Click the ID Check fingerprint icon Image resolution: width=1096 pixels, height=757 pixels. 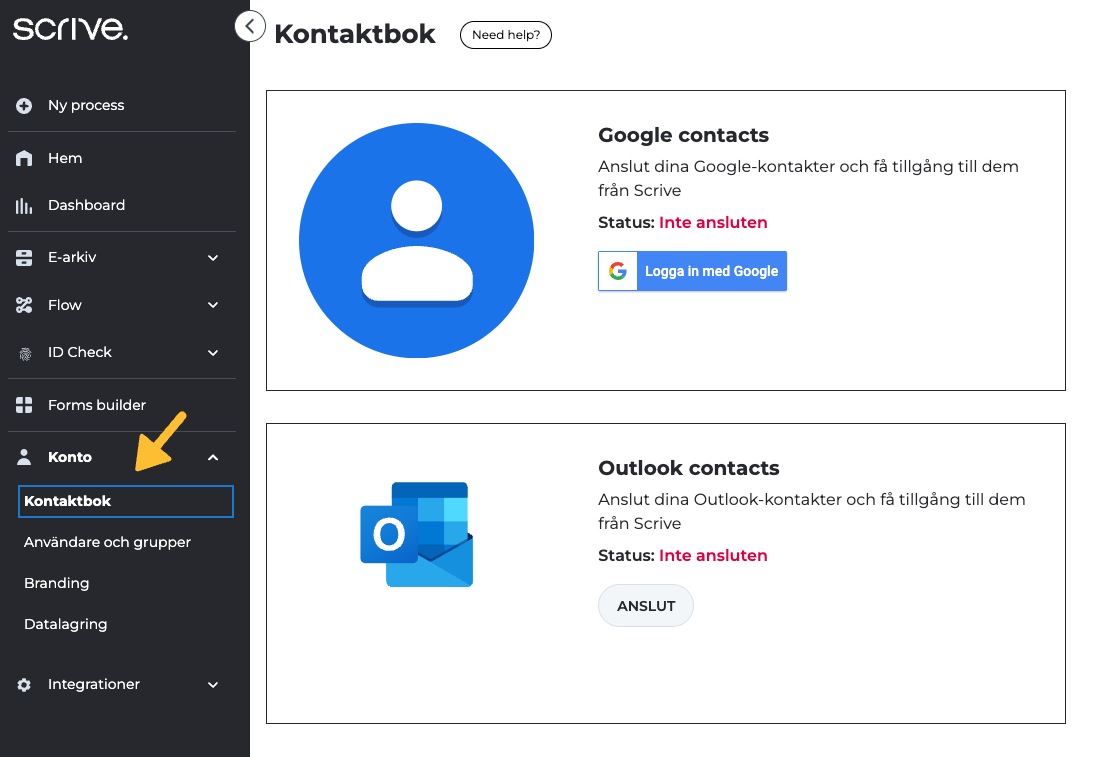point(25,353)
